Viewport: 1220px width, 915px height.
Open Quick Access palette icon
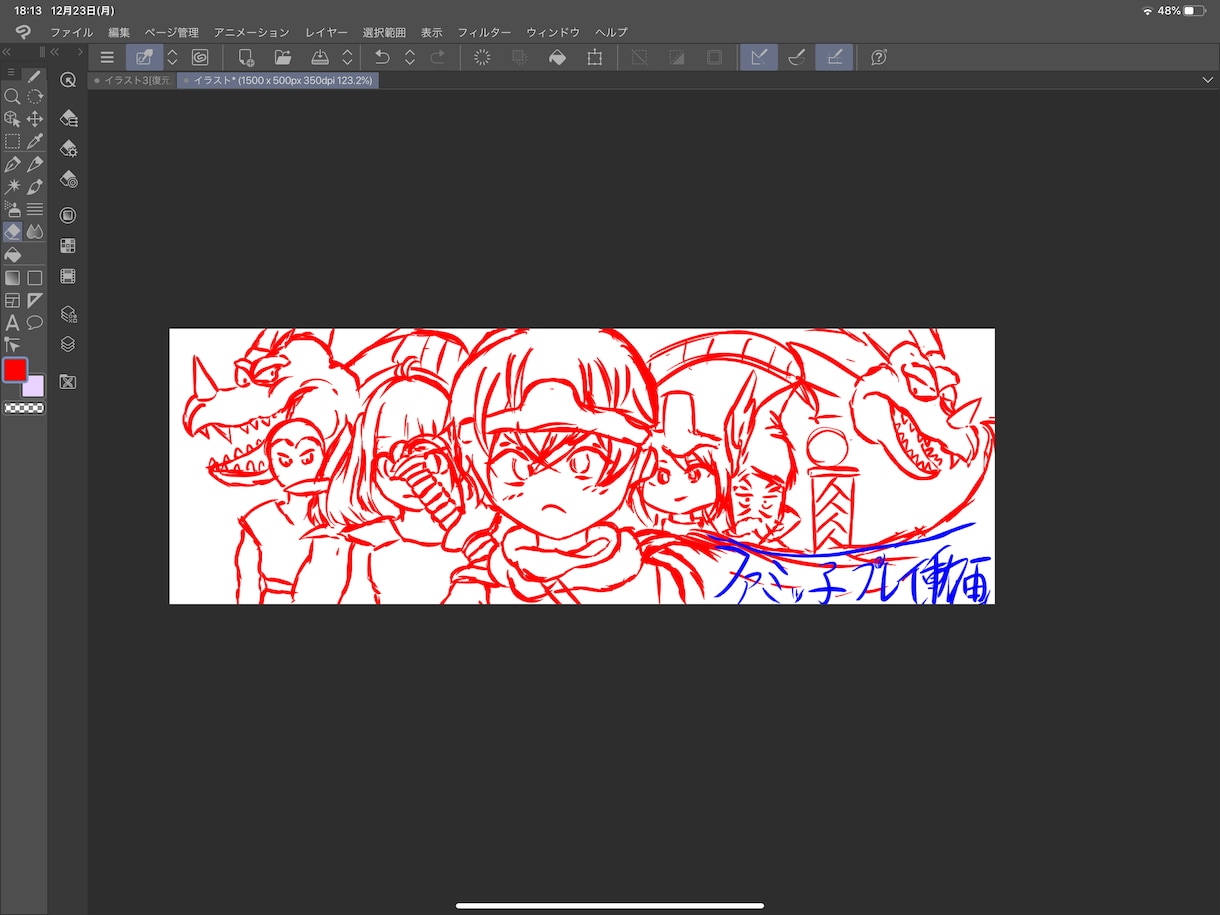[x=68, y=80]
